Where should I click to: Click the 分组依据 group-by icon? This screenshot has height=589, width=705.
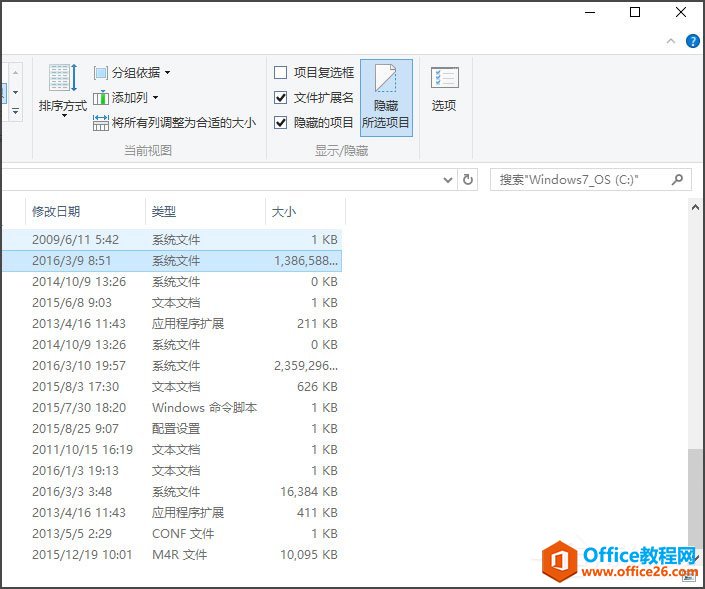(100, 73)
